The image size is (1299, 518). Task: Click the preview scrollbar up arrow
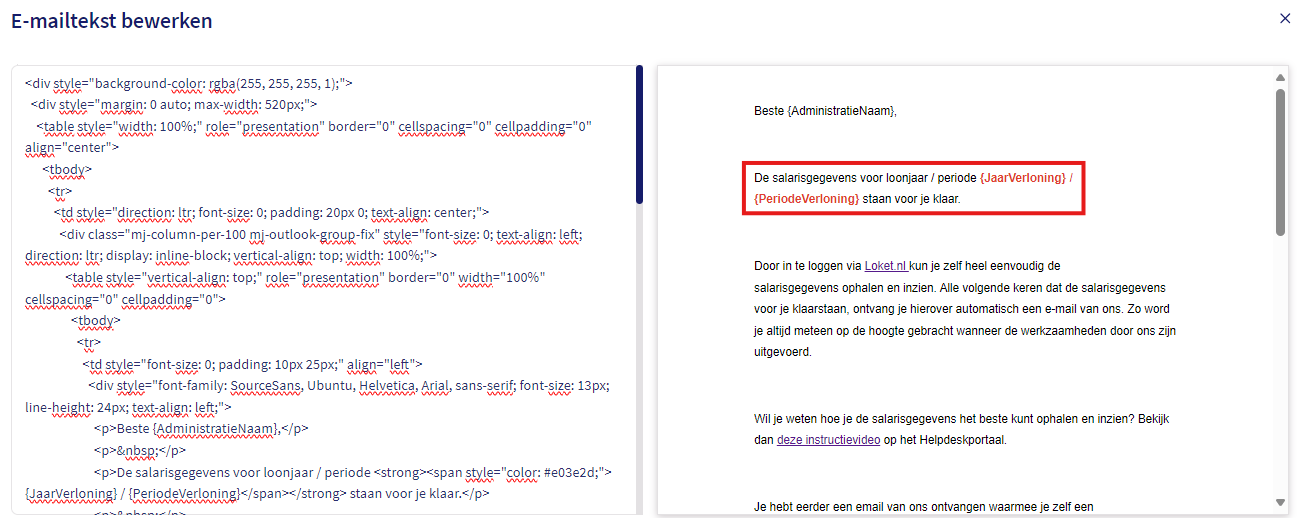pyautogui.click(x=1280, y=78)
